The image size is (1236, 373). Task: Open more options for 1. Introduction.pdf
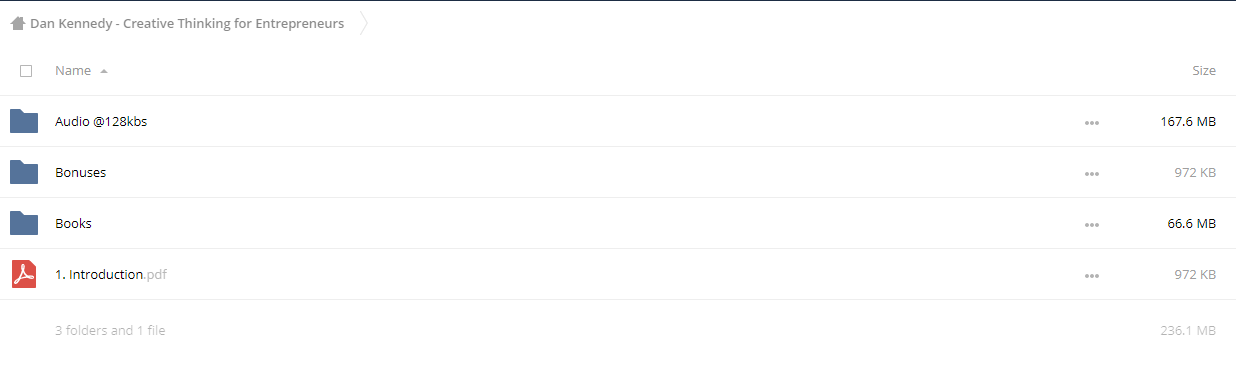(x=1092, y=276)
